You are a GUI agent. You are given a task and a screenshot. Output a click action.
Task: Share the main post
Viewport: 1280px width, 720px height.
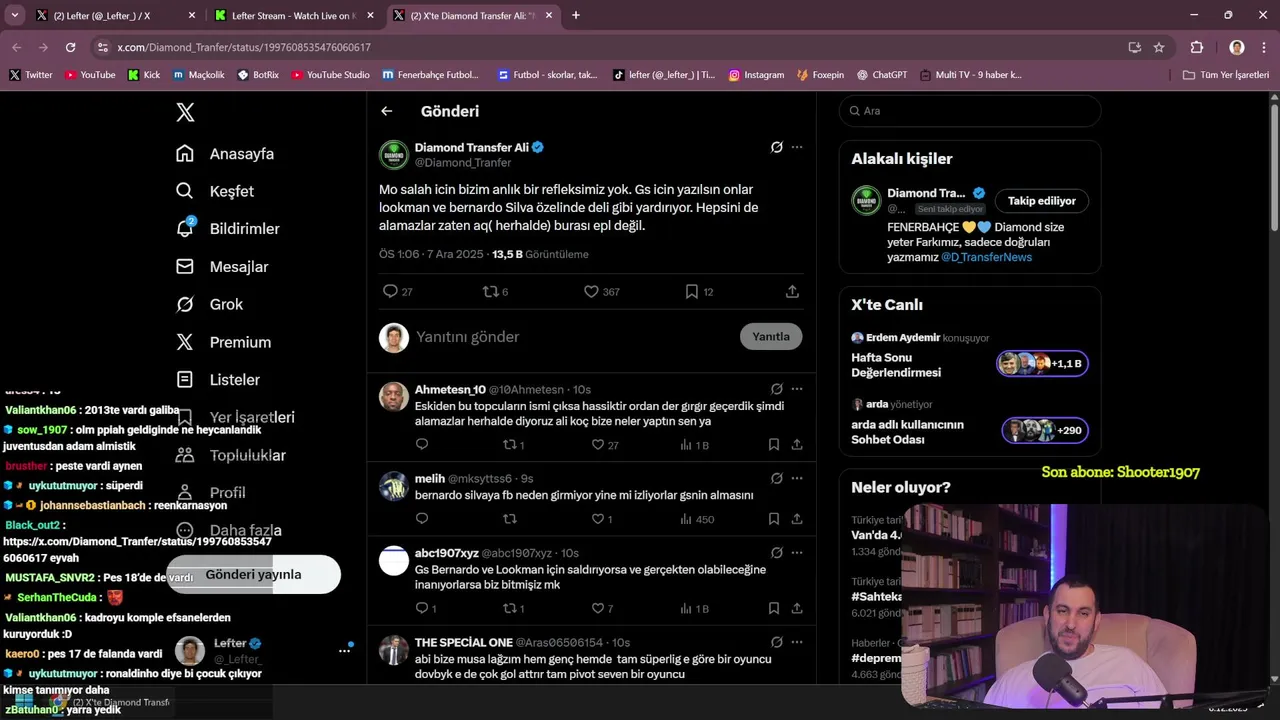click(x=792, y=291)
